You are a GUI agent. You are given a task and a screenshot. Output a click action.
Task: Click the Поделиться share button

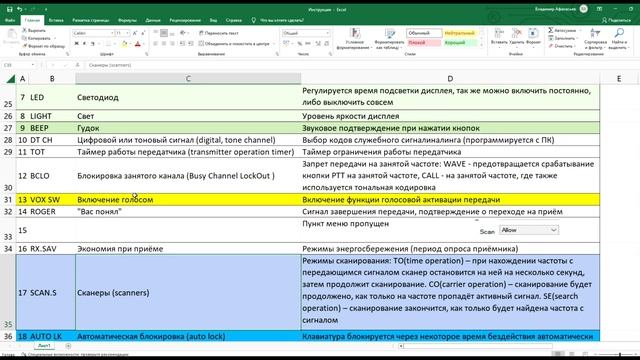click(616, 20)
